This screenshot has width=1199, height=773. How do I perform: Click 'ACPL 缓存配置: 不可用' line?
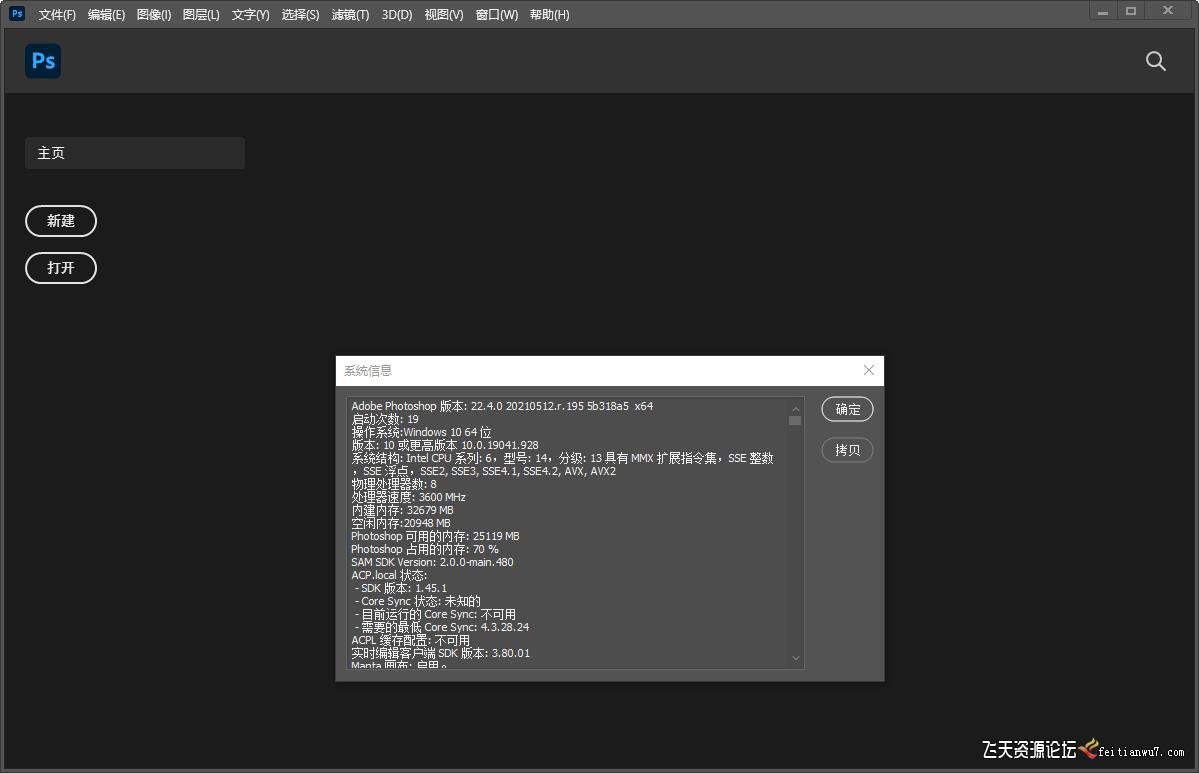coord(411,640)
